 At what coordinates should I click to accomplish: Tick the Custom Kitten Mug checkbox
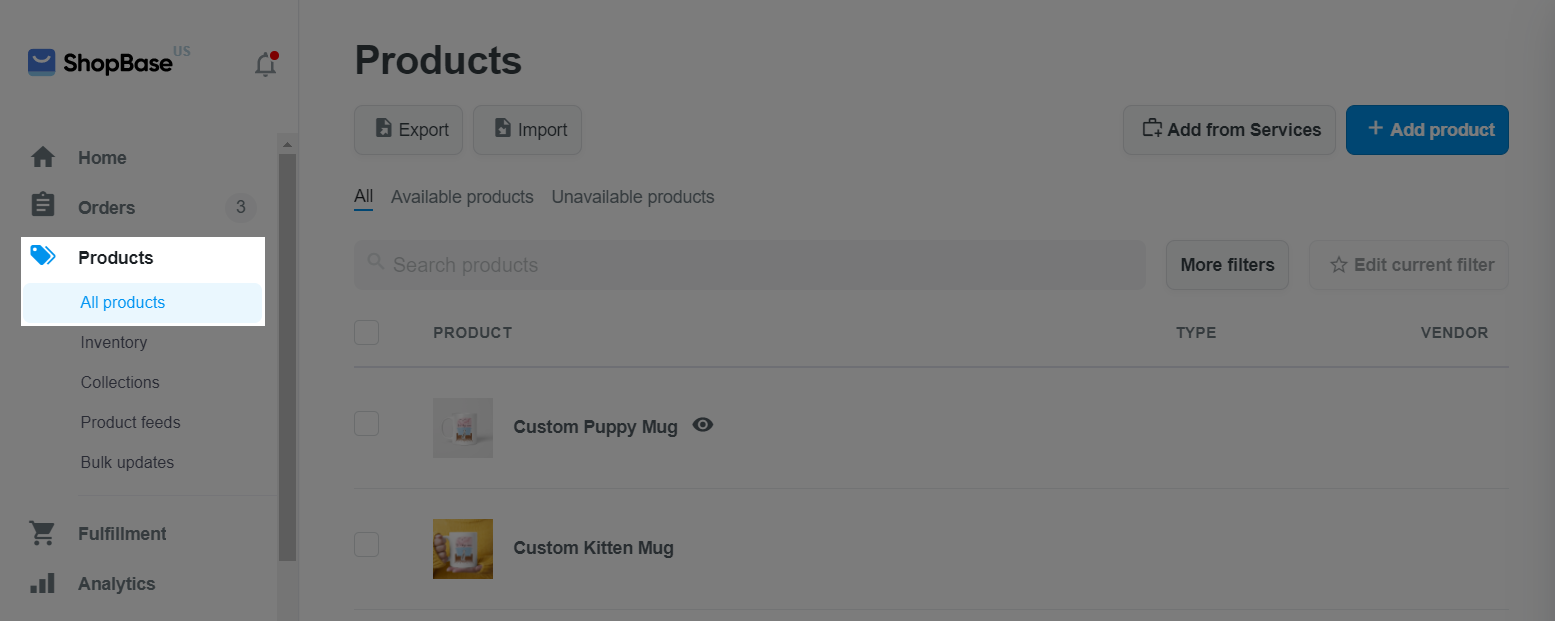pyautogui.click(x=367, y=544)
